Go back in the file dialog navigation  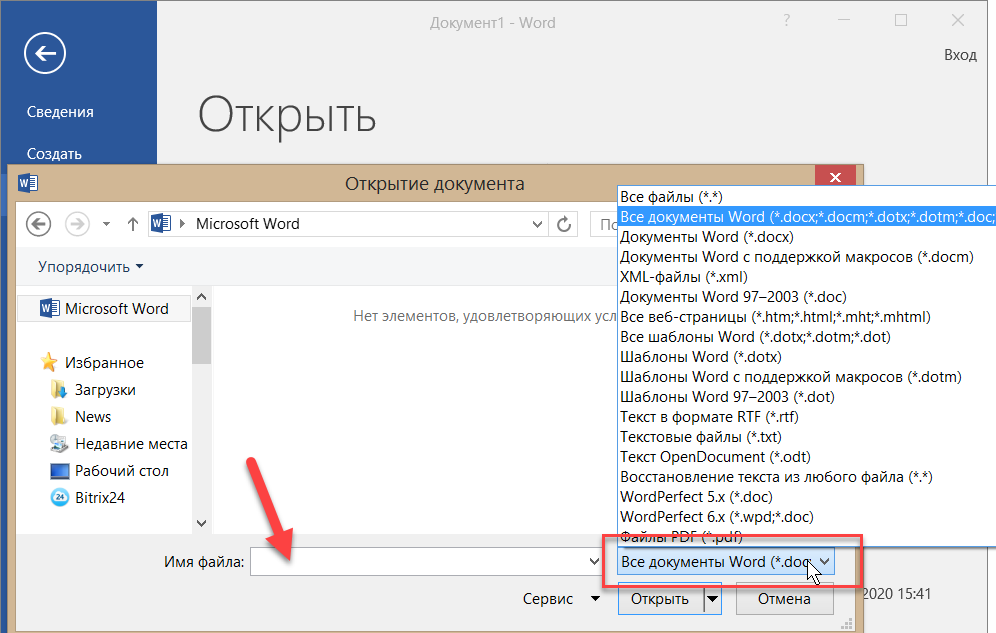tap(39, 224)
